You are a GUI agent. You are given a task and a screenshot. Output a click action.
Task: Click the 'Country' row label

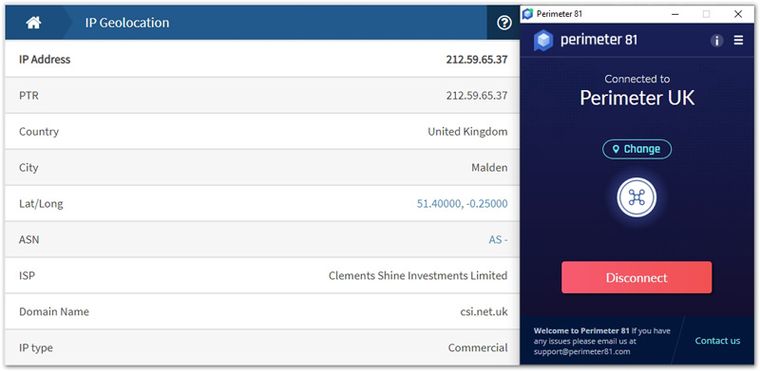pos(39,131)
